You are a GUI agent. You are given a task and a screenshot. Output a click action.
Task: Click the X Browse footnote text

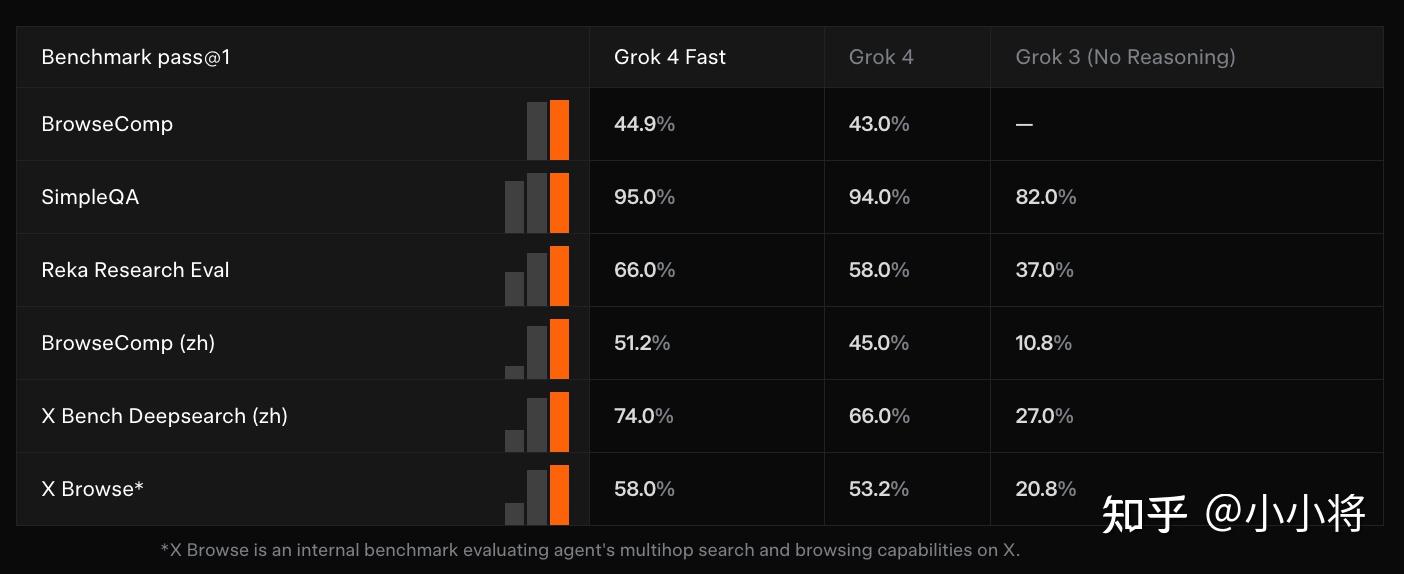[590, 550]
